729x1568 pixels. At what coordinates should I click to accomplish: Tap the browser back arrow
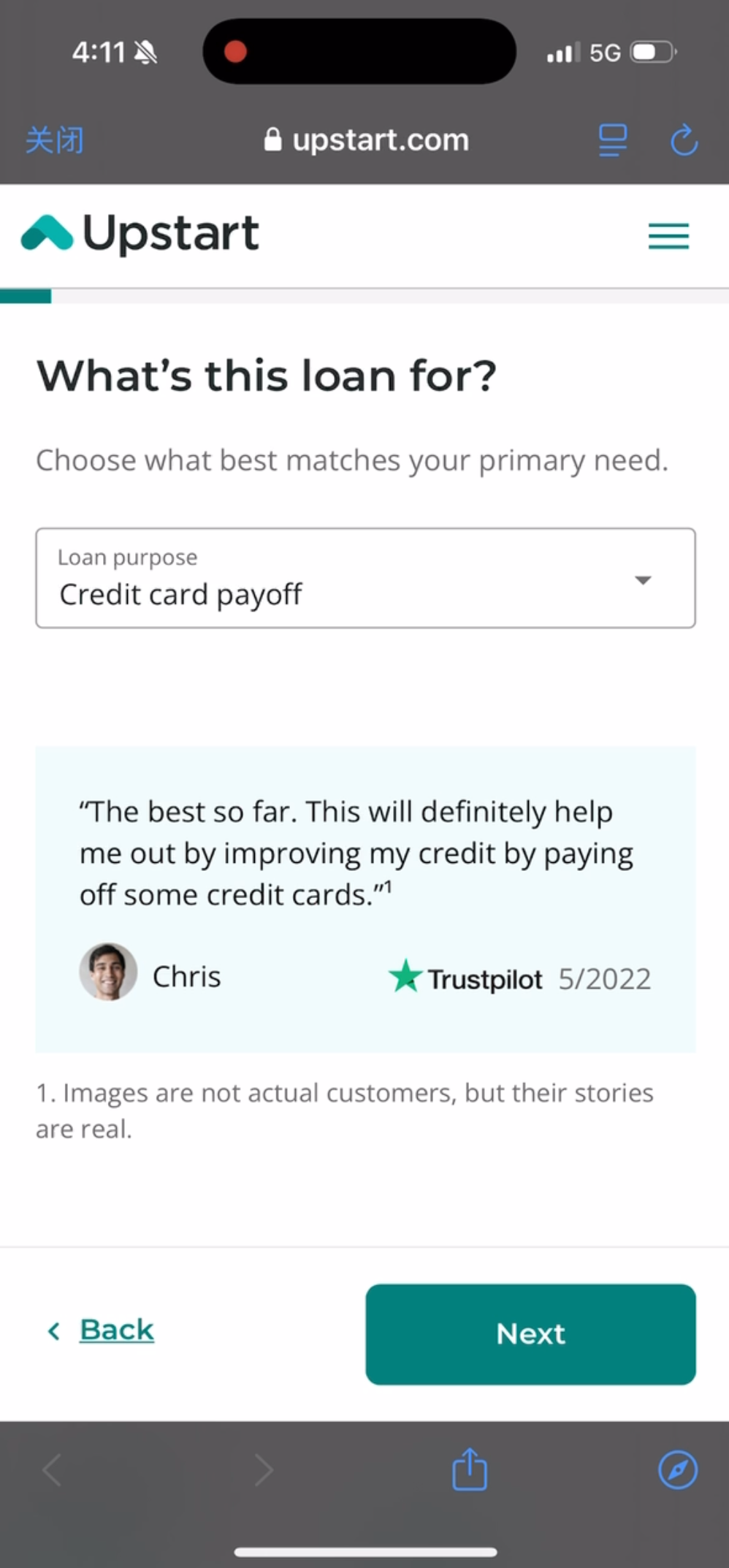[x=52, y=1470]
